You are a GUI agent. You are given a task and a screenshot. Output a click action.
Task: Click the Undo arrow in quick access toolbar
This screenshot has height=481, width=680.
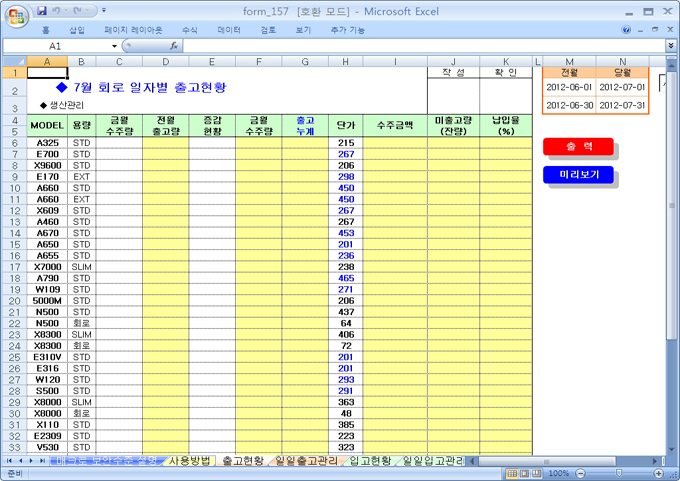(58, 10)
